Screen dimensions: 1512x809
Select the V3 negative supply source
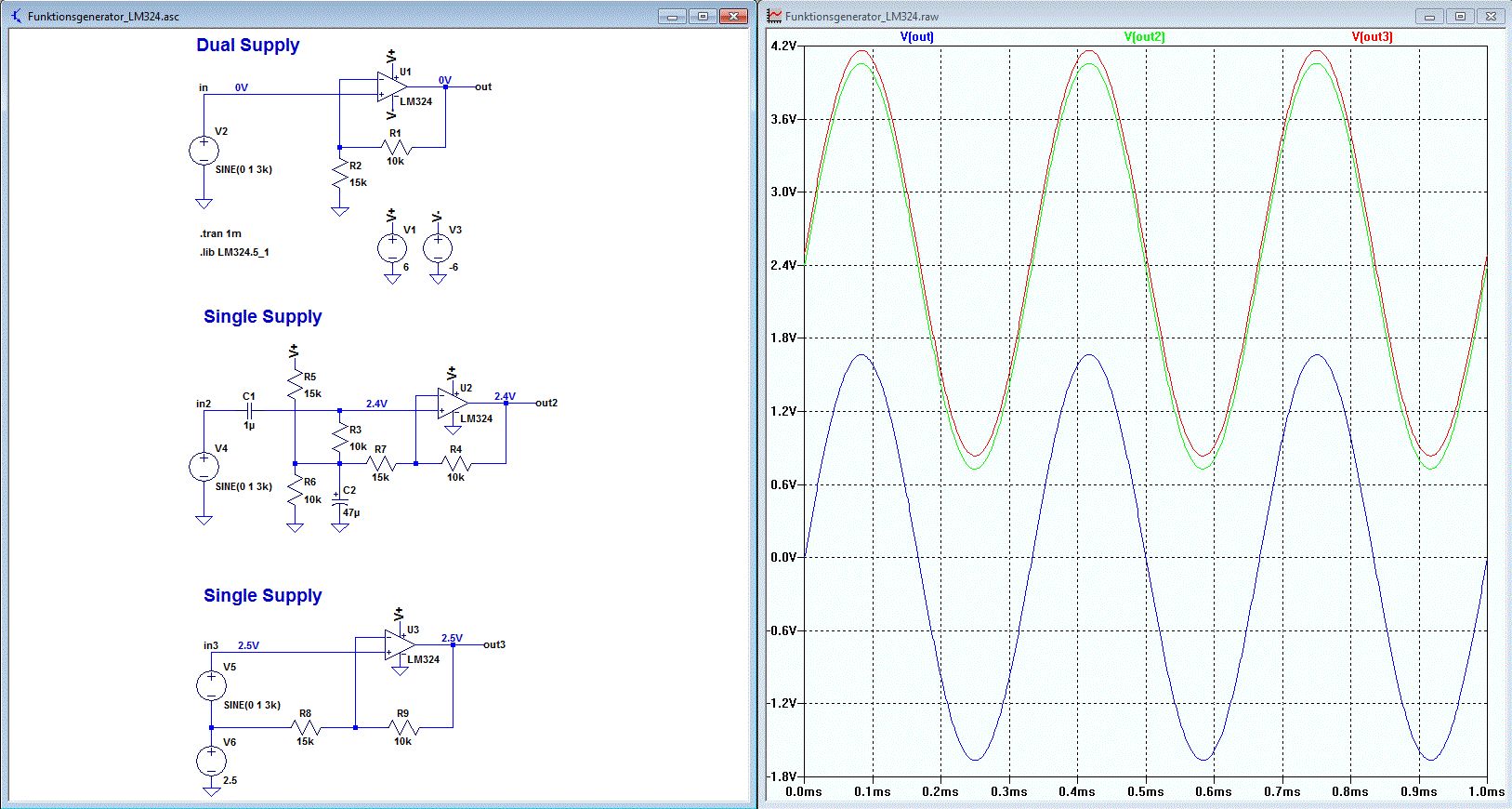click(438, 248)
